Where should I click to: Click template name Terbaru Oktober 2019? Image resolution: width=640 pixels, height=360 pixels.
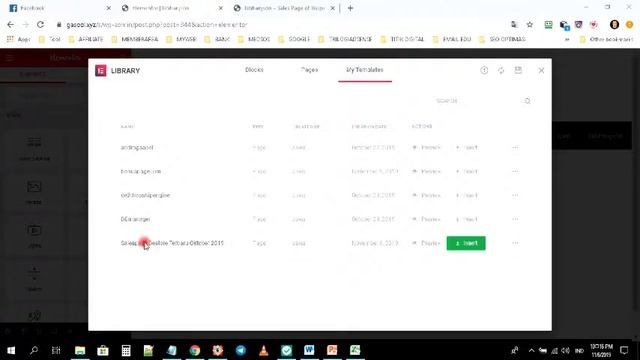click(172, 243)
